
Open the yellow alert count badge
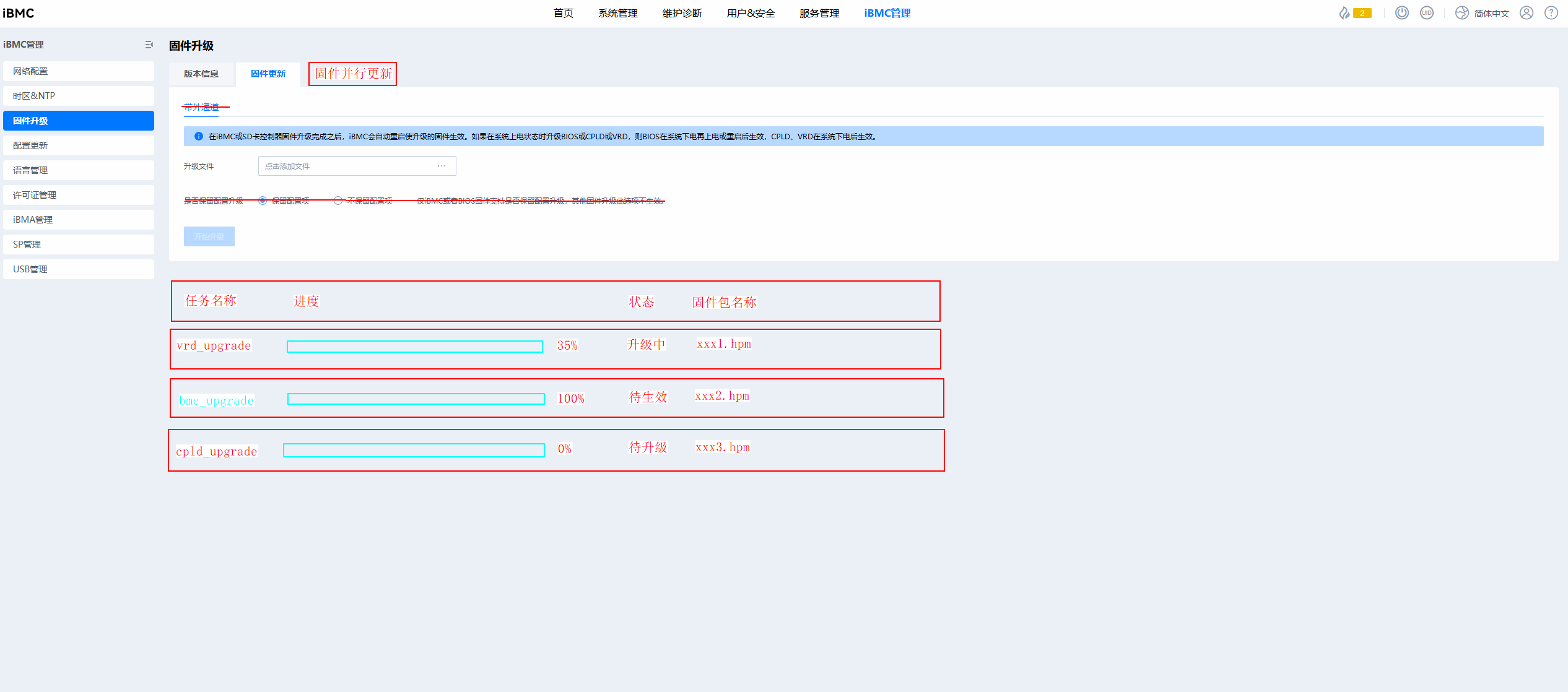[x=1362, y=13]
